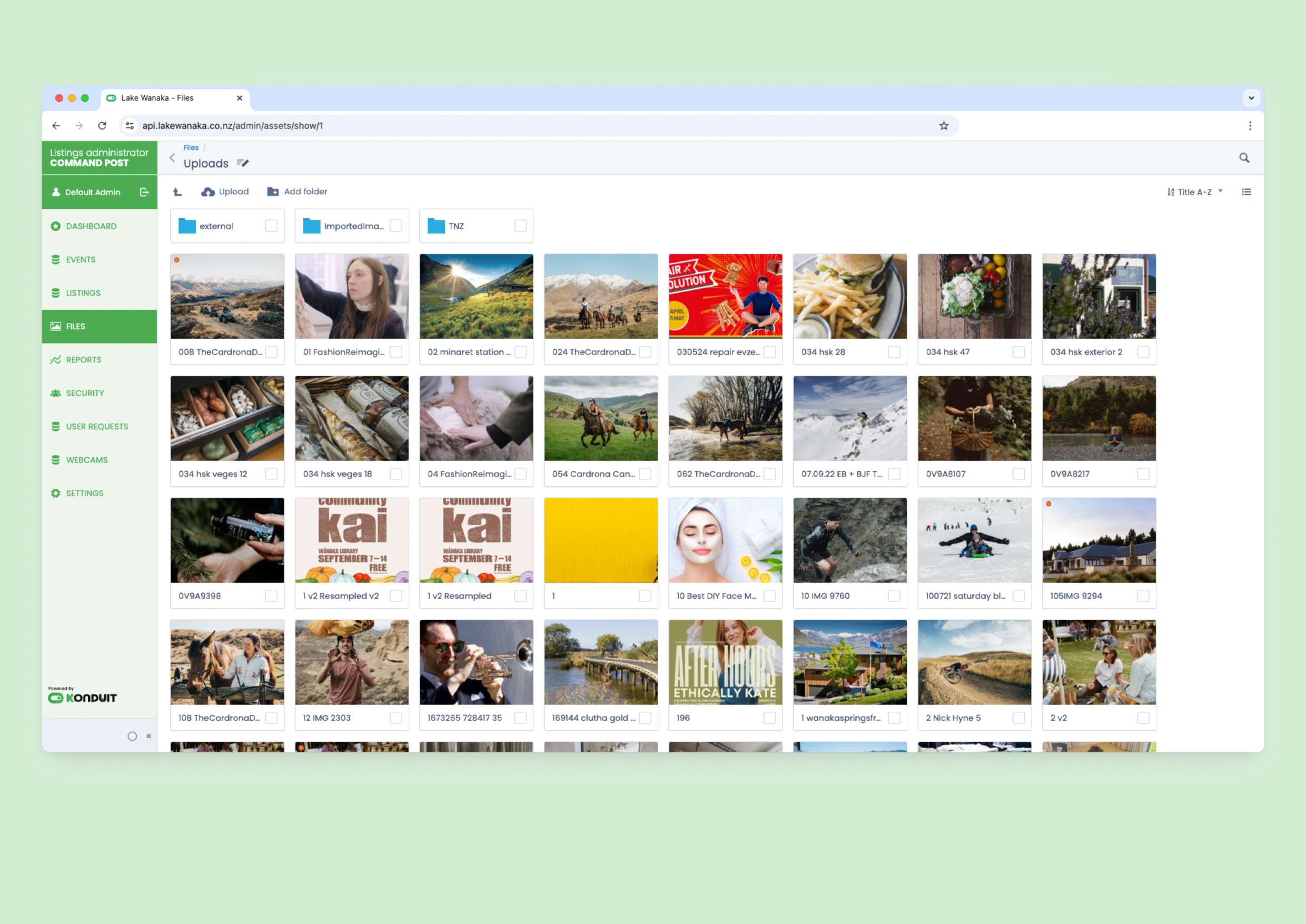Select checkbox for 12 IMG 2303
This screenshot has height=924, width=1306.
pos(395,718)
